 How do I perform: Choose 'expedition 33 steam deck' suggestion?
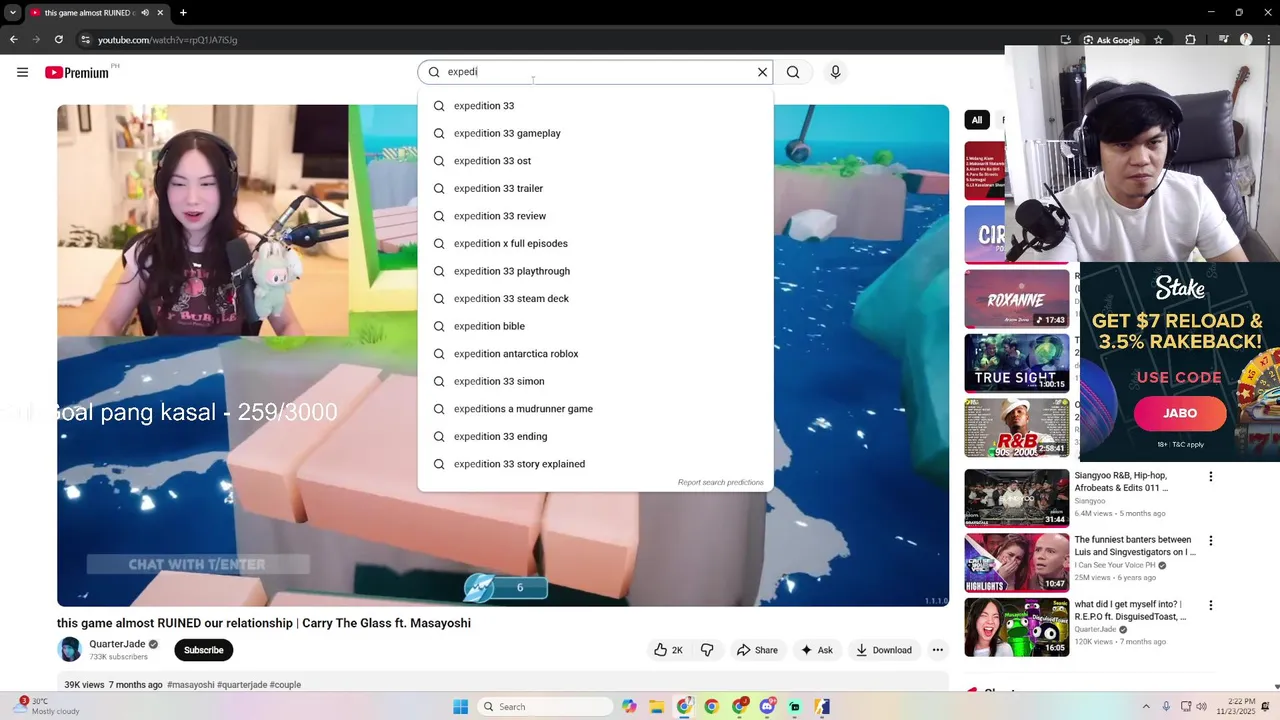[x=595, y=298]
